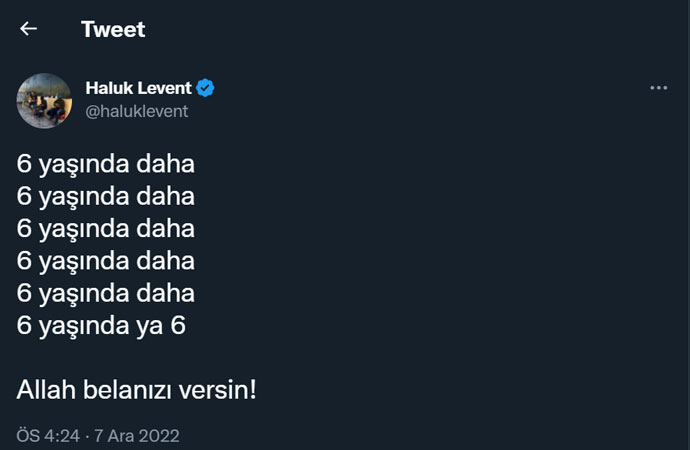Image resolution: width=690 pixels, height=450 pixels.
Task: Click the third "6 yaşında daha" line
Action: tap(105, 228)
